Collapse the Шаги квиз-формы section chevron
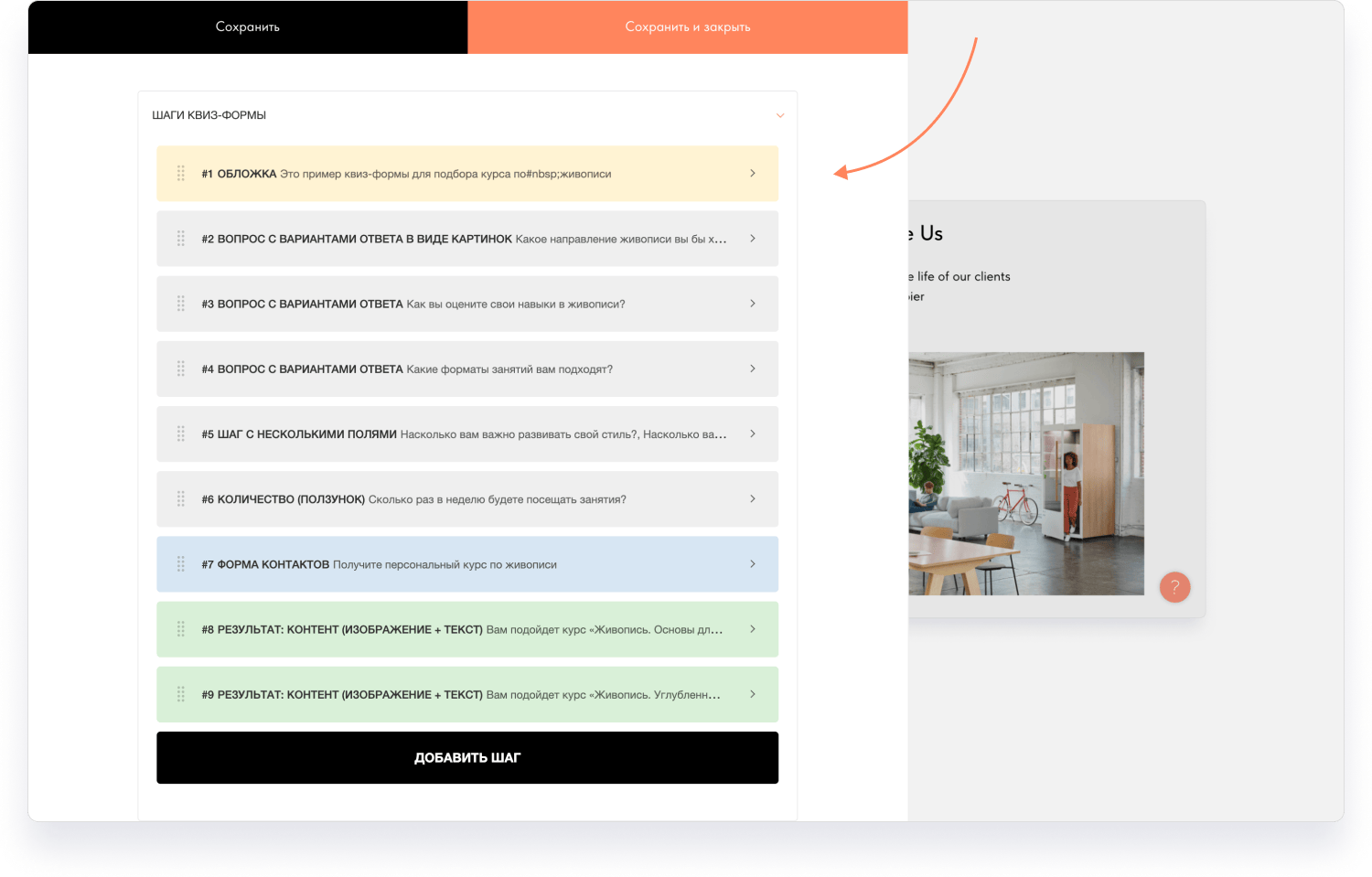This screenshot has width=1372, height=877. click(x=779, y=115)
